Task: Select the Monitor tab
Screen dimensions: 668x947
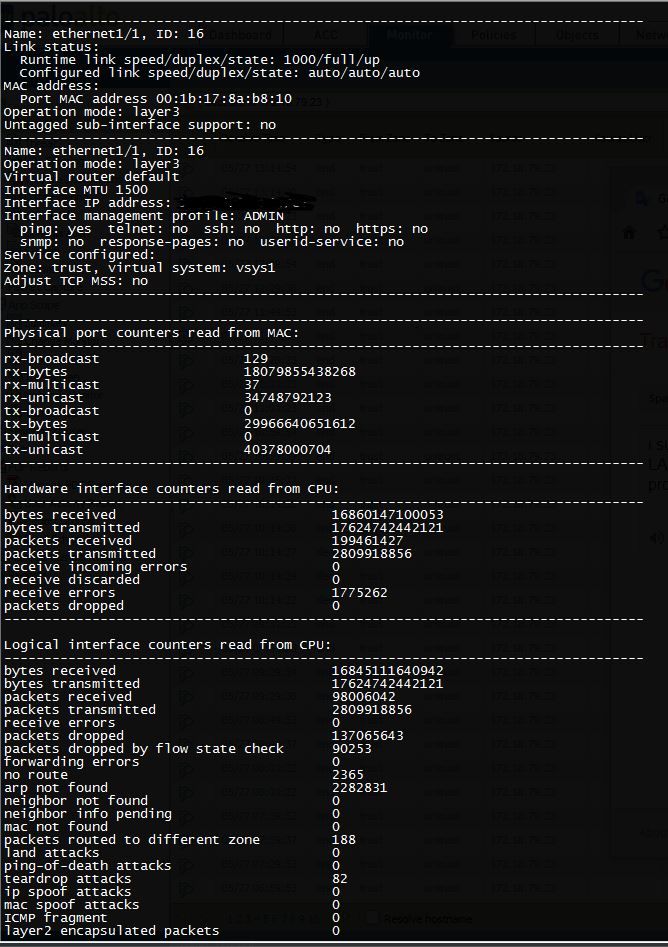Action: (410, 35)
